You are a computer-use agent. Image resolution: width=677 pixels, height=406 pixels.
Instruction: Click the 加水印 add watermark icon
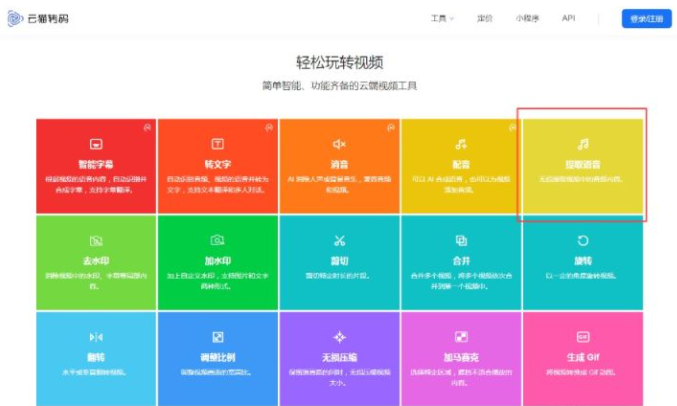click(217, 241)
